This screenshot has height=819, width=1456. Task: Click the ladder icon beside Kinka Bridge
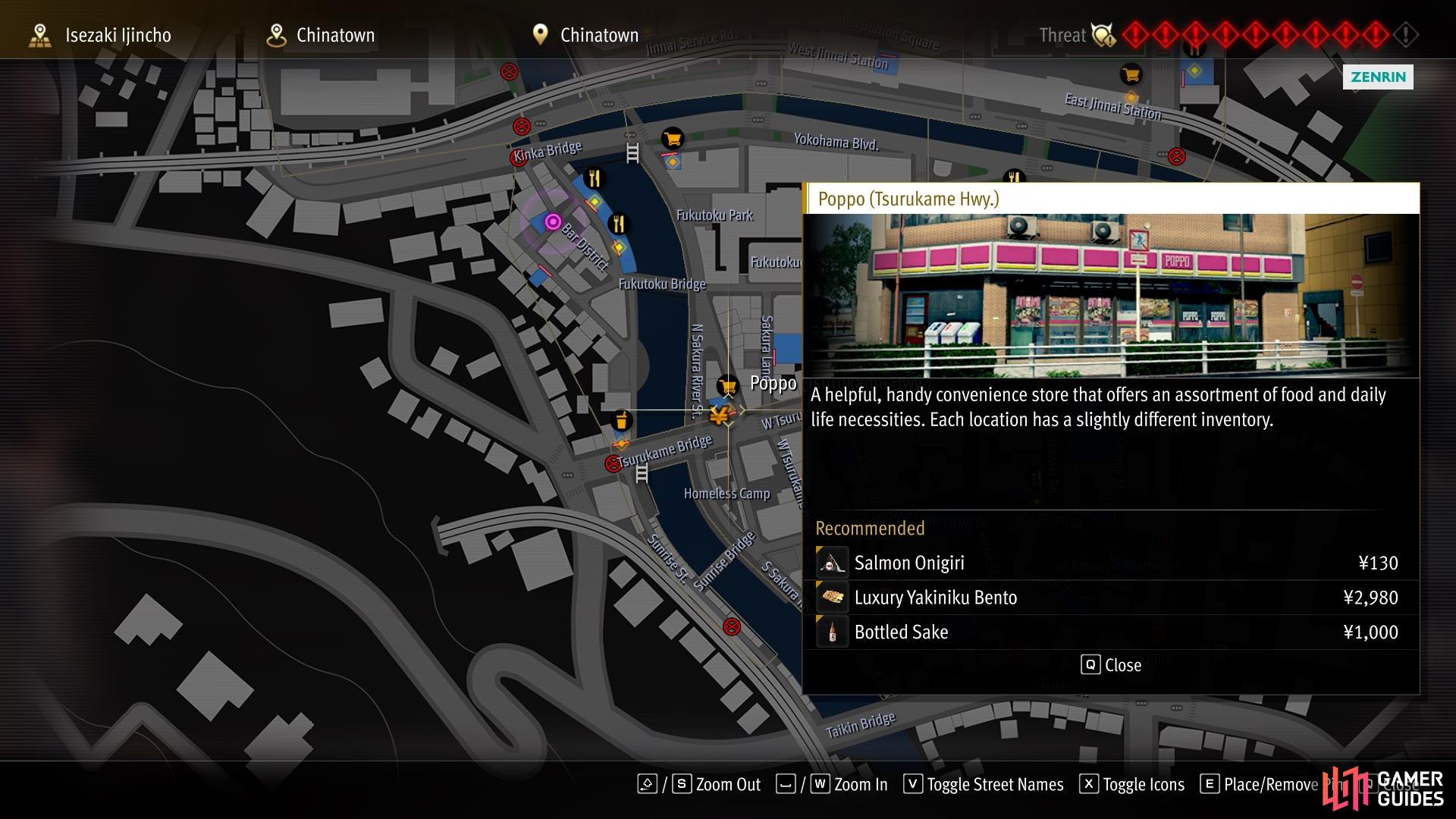632,152
